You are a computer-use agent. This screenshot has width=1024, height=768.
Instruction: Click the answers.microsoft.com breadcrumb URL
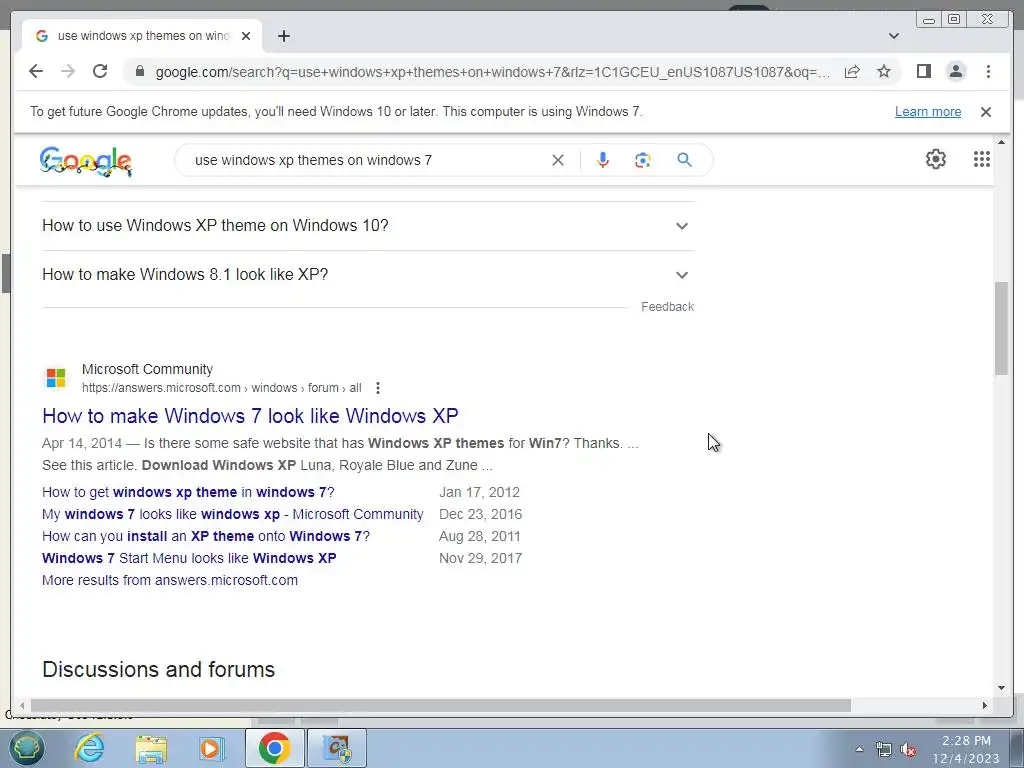221,388
